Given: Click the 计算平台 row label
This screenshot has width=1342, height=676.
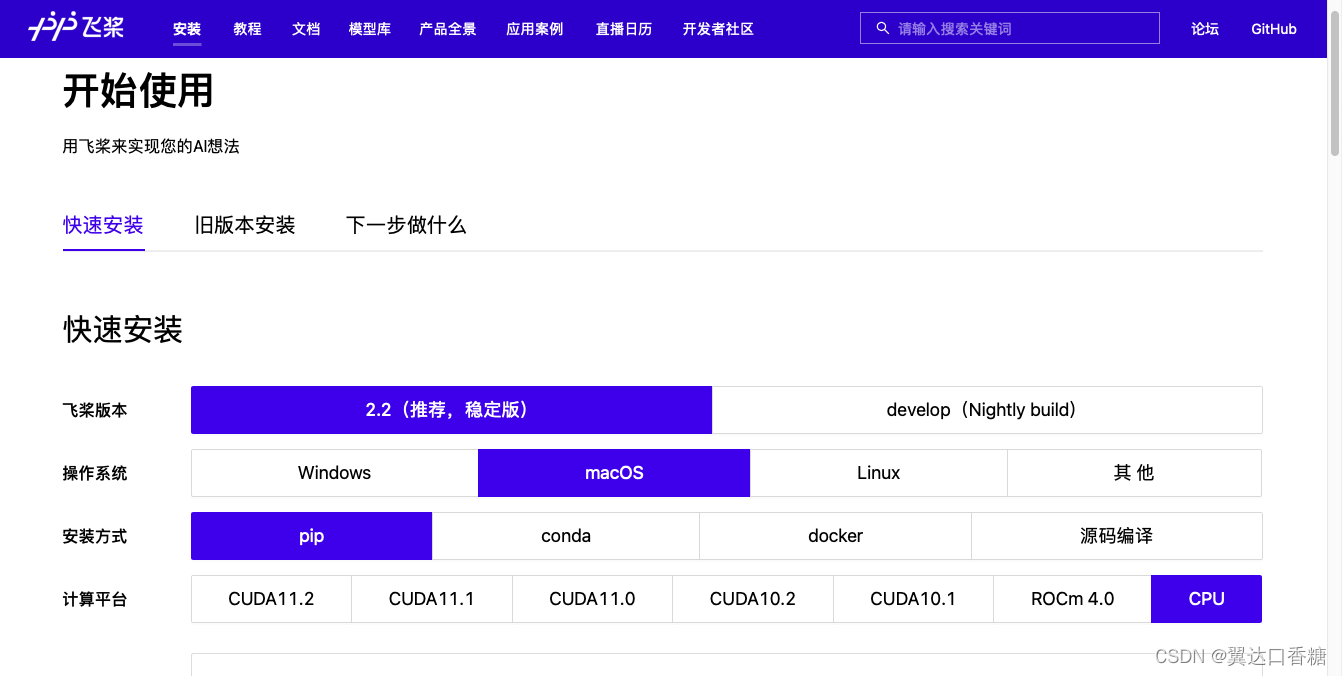Looking at the screenshot, I should pyautogui.click(x=95, y=599).
